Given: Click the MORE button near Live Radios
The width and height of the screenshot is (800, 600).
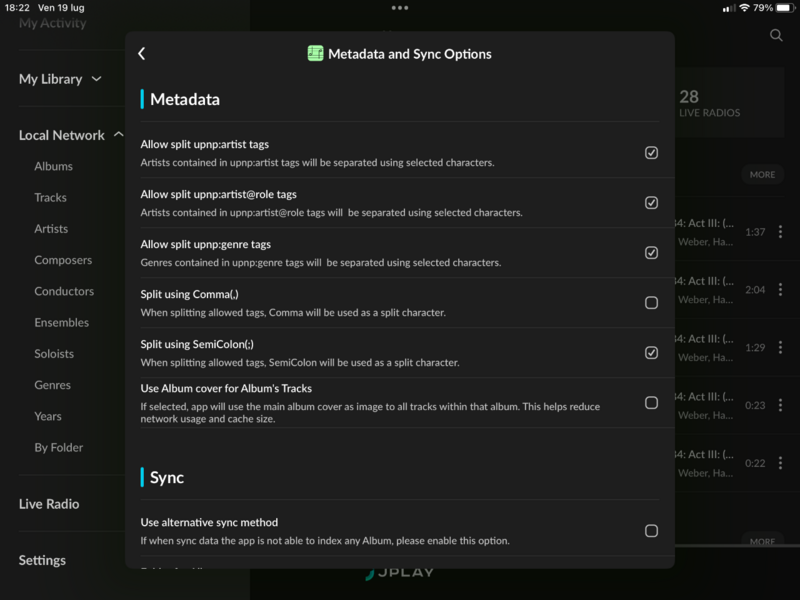Looking at the screenshot, I should pos(762,175).
